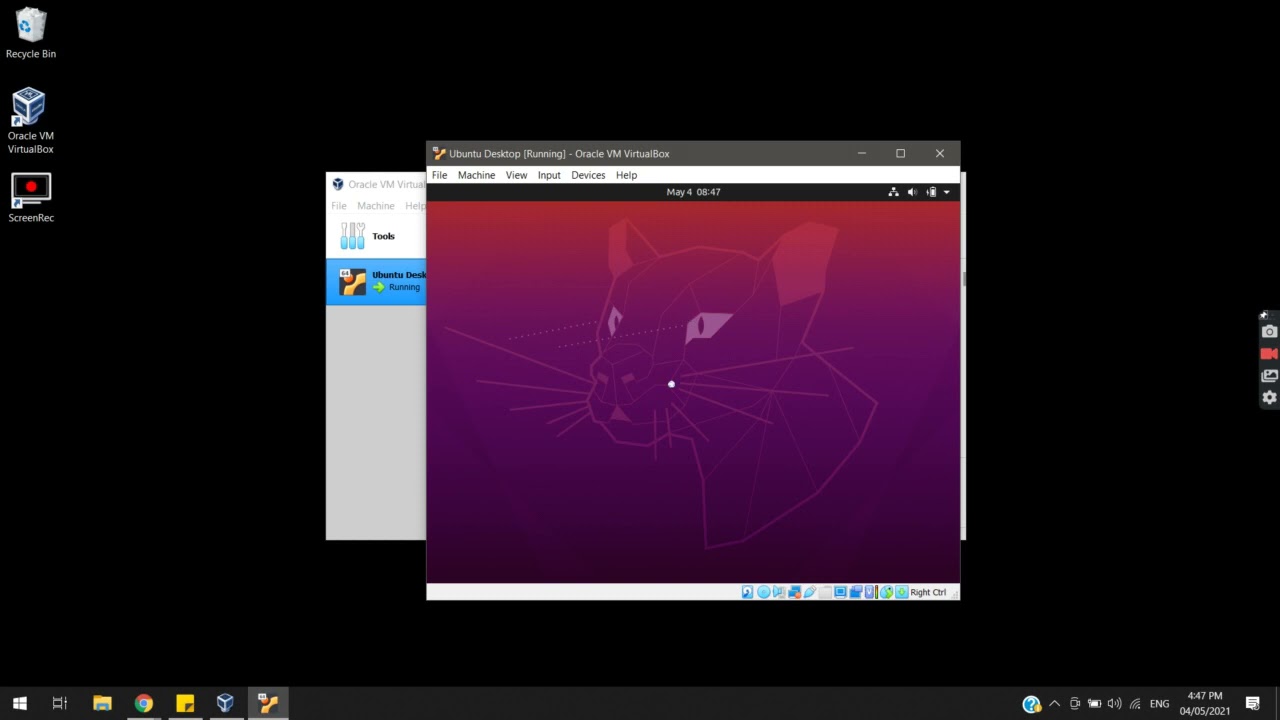The height and width of the screenshot is (720, 1280).
Task: Click the optical disk indicator icon
Action: tap(763, 592)
